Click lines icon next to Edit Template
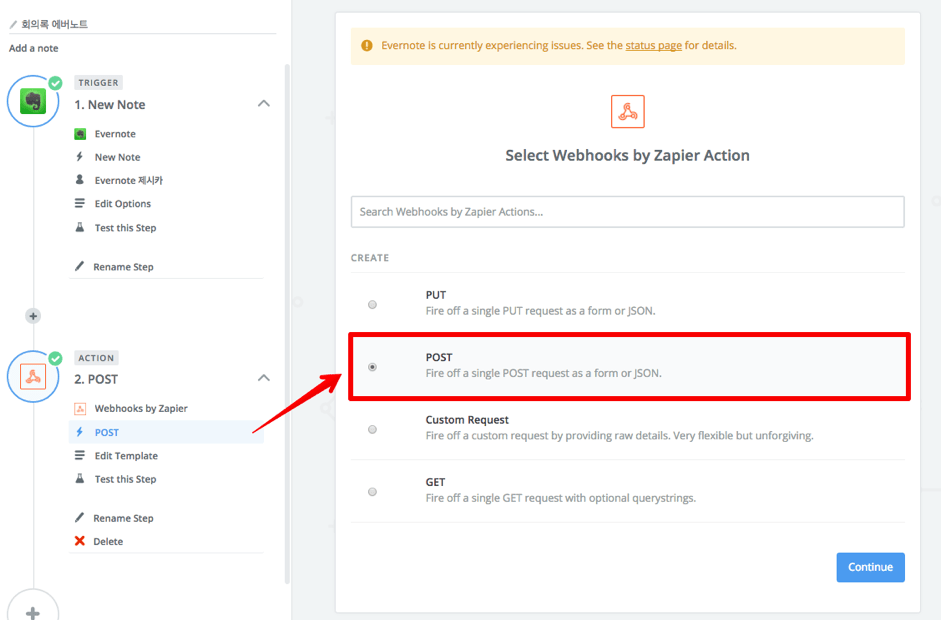 tap(79, 456)
